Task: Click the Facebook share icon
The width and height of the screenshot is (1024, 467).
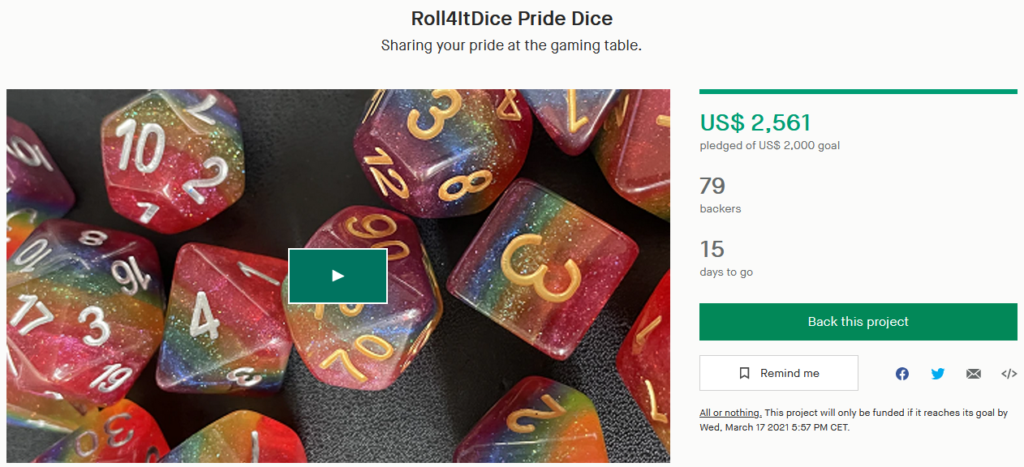Action: 902,374
